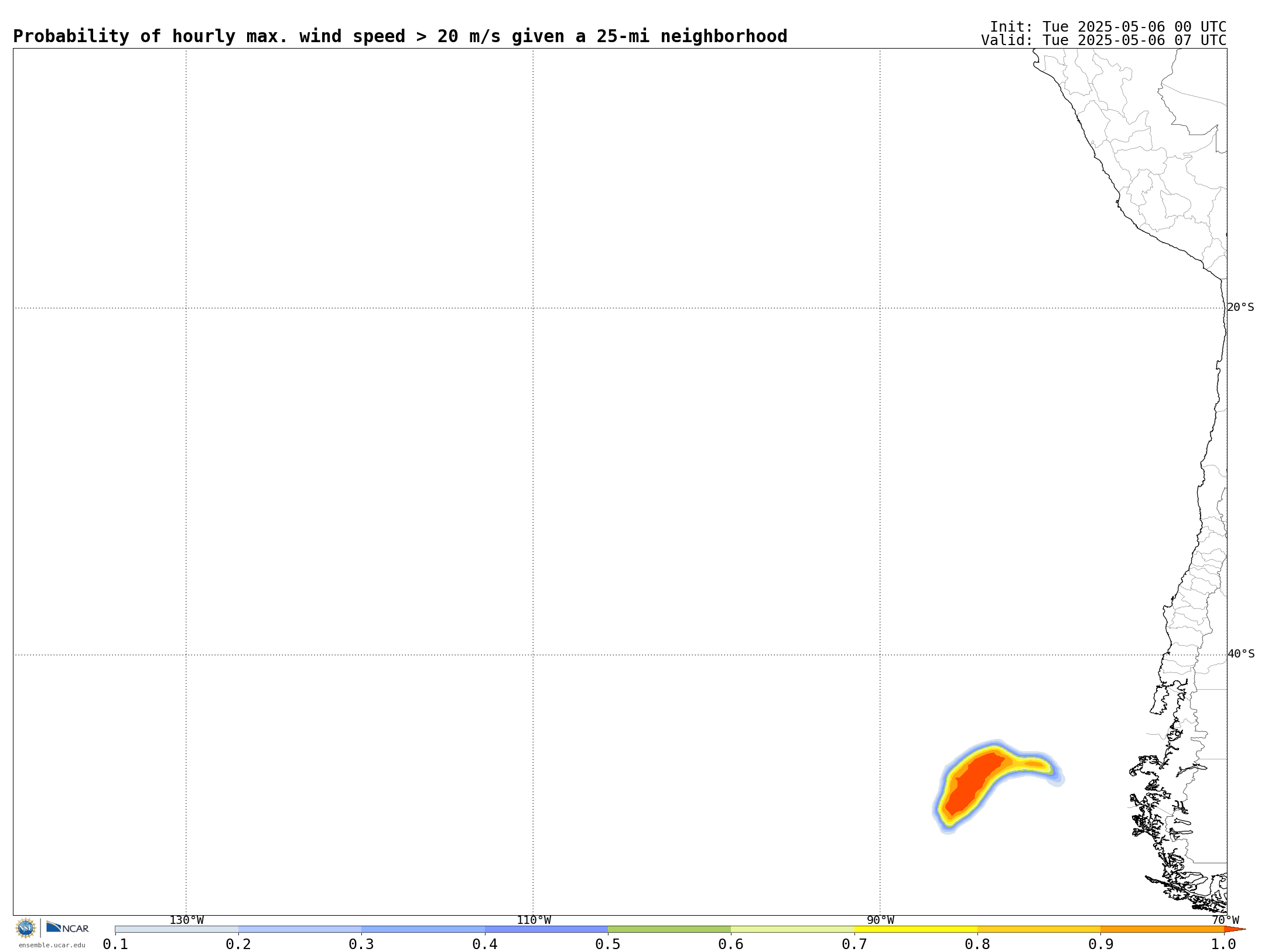Click the ensemble.ucar.edu text
Screen dimensions: 1265x952
52,945
